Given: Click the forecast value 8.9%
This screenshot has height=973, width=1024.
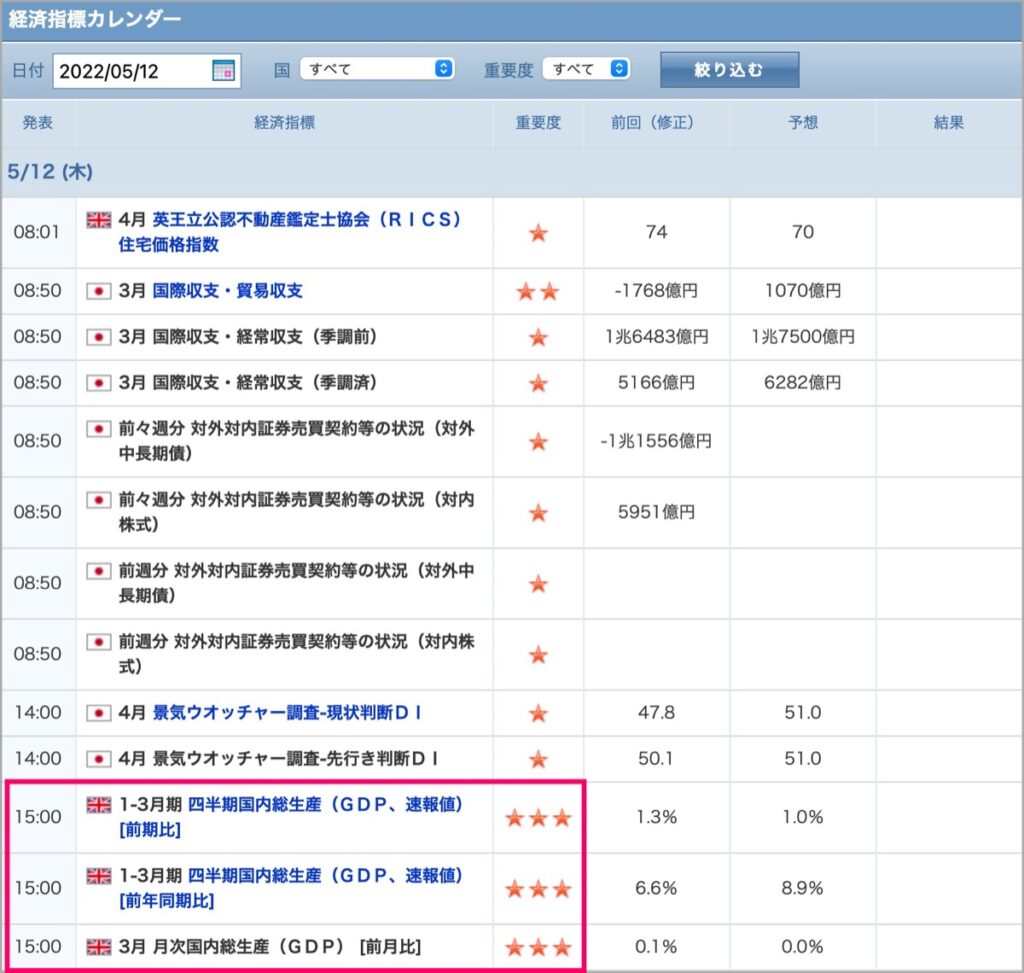Looking at the screenshot, I should pos(803,888).
